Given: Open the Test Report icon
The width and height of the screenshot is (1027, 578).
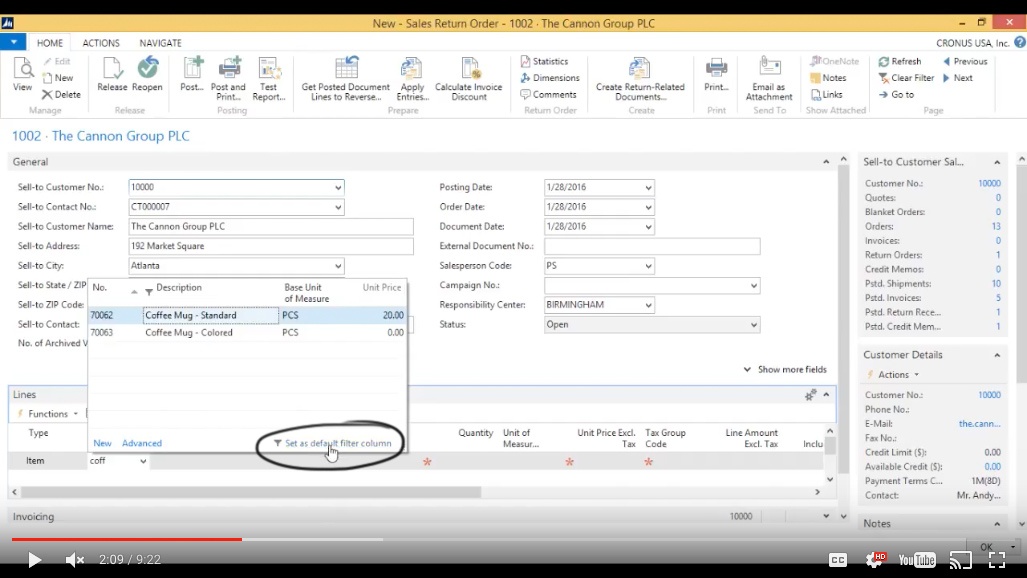Looking at the screenshot, I should (269, 79).
